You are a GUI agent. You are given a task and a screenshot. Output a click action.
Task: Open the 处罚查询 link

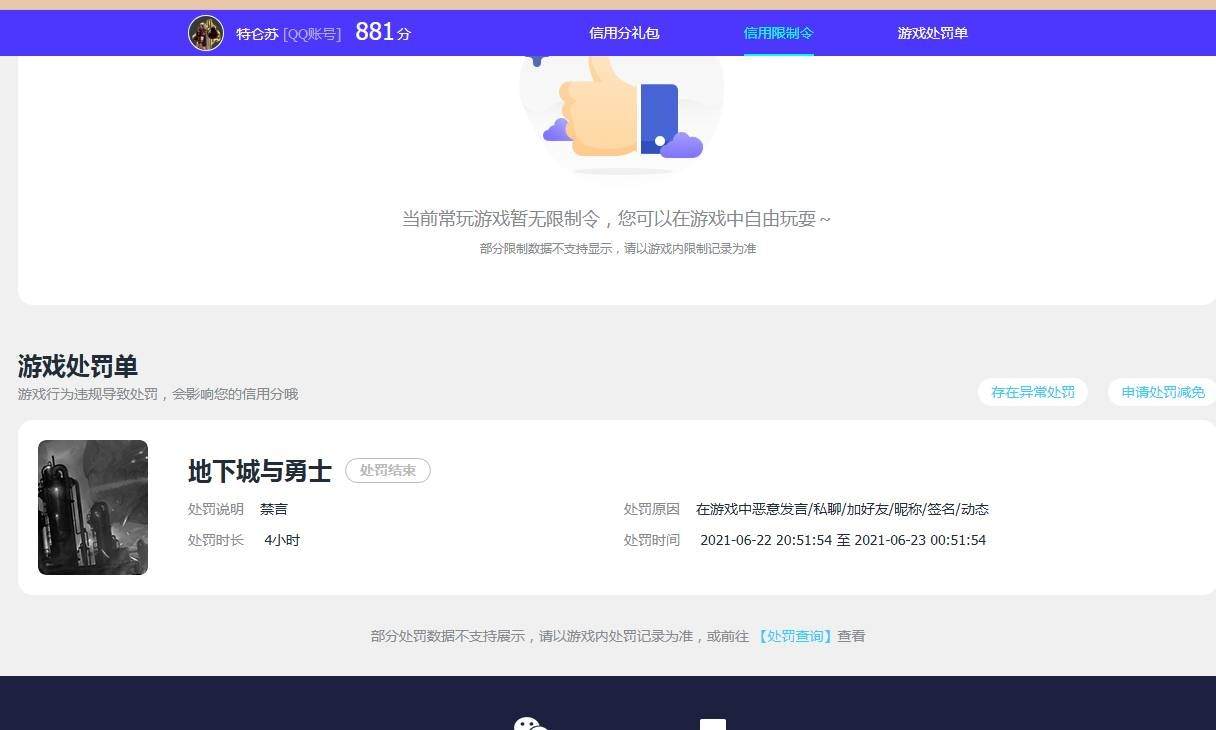(x=795, y=636)
